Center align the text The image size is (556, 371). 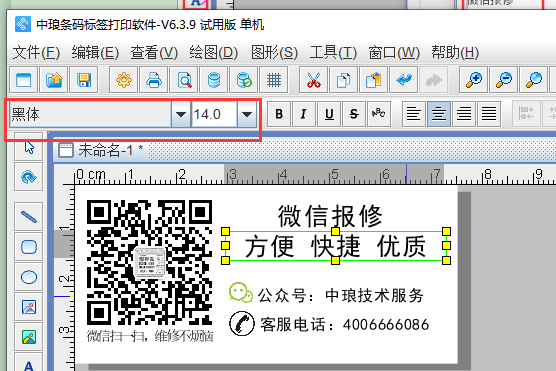click(439, 114)
